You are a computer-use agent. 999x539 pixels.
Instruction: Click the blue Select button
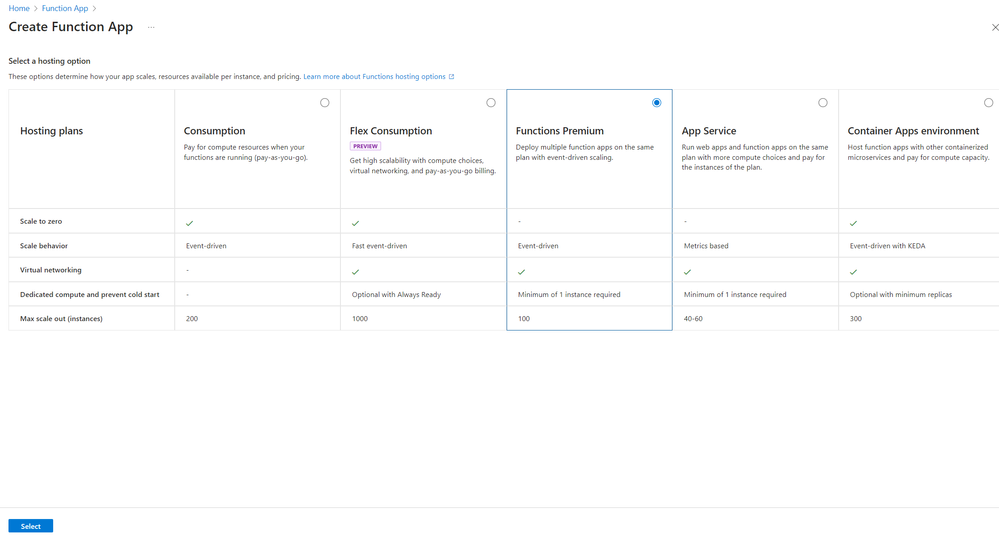31,526
